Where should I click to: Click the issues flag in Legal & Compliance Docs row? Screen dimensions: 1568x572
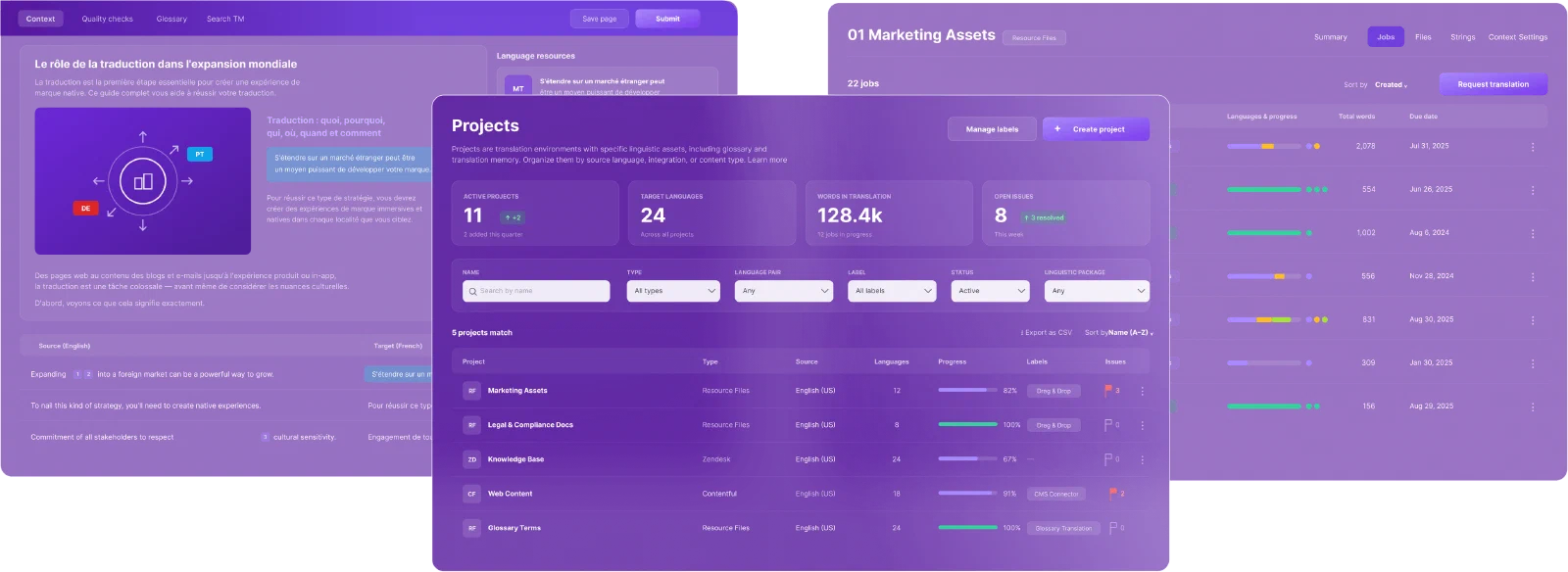coord(1108,424)
